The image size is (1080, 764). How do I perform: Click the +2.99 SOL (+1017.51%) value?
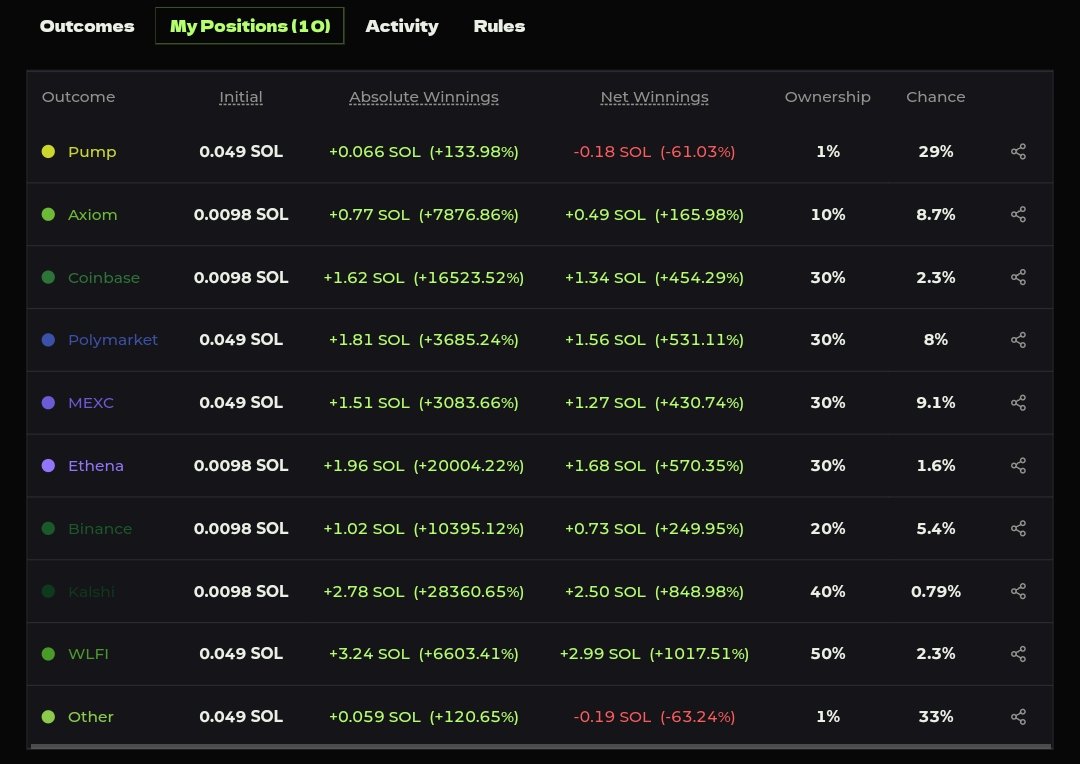pyautogui.click(x=654, y=654)
